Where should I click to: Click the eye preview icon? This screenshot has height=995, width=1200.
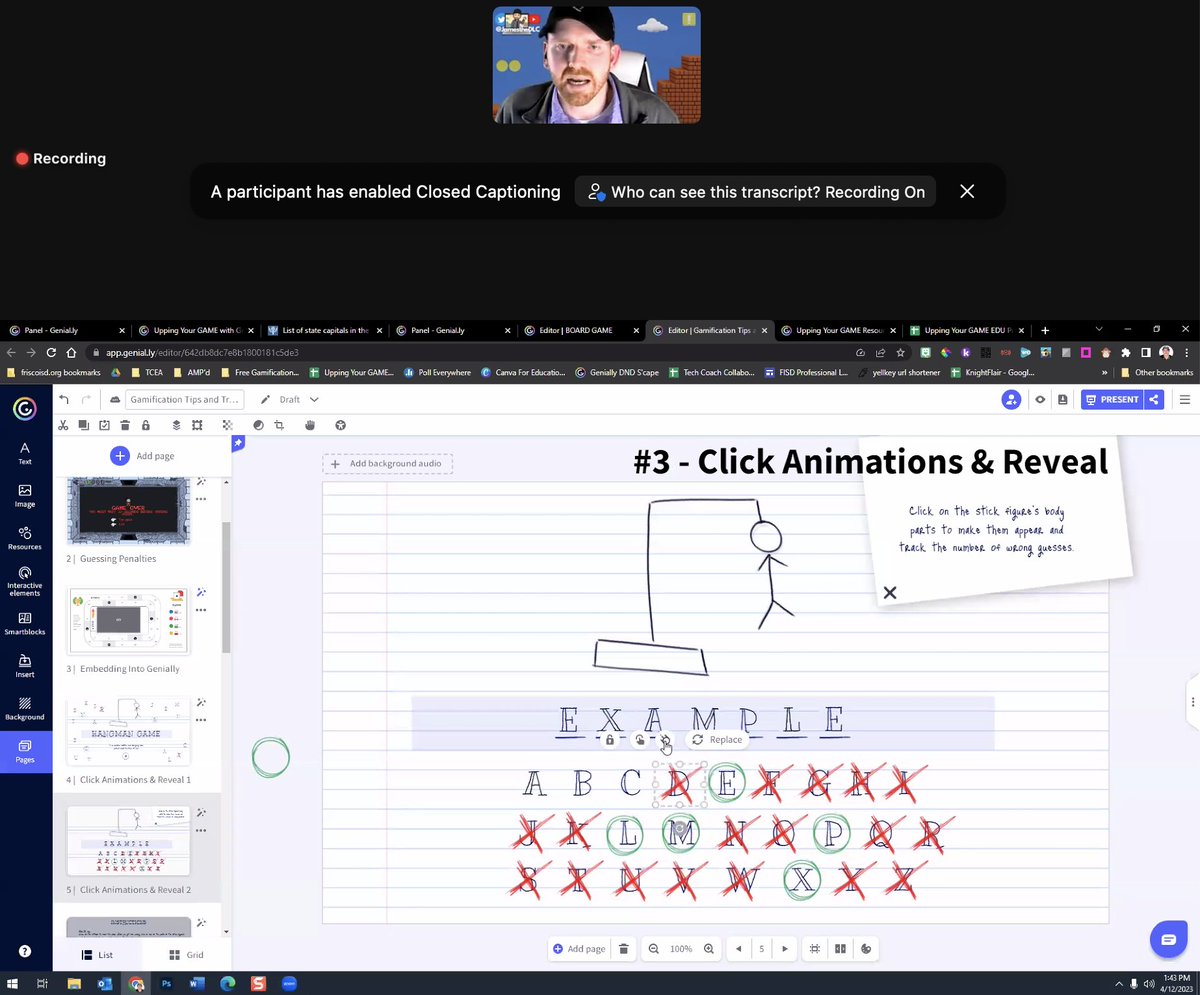[1040, 399]
